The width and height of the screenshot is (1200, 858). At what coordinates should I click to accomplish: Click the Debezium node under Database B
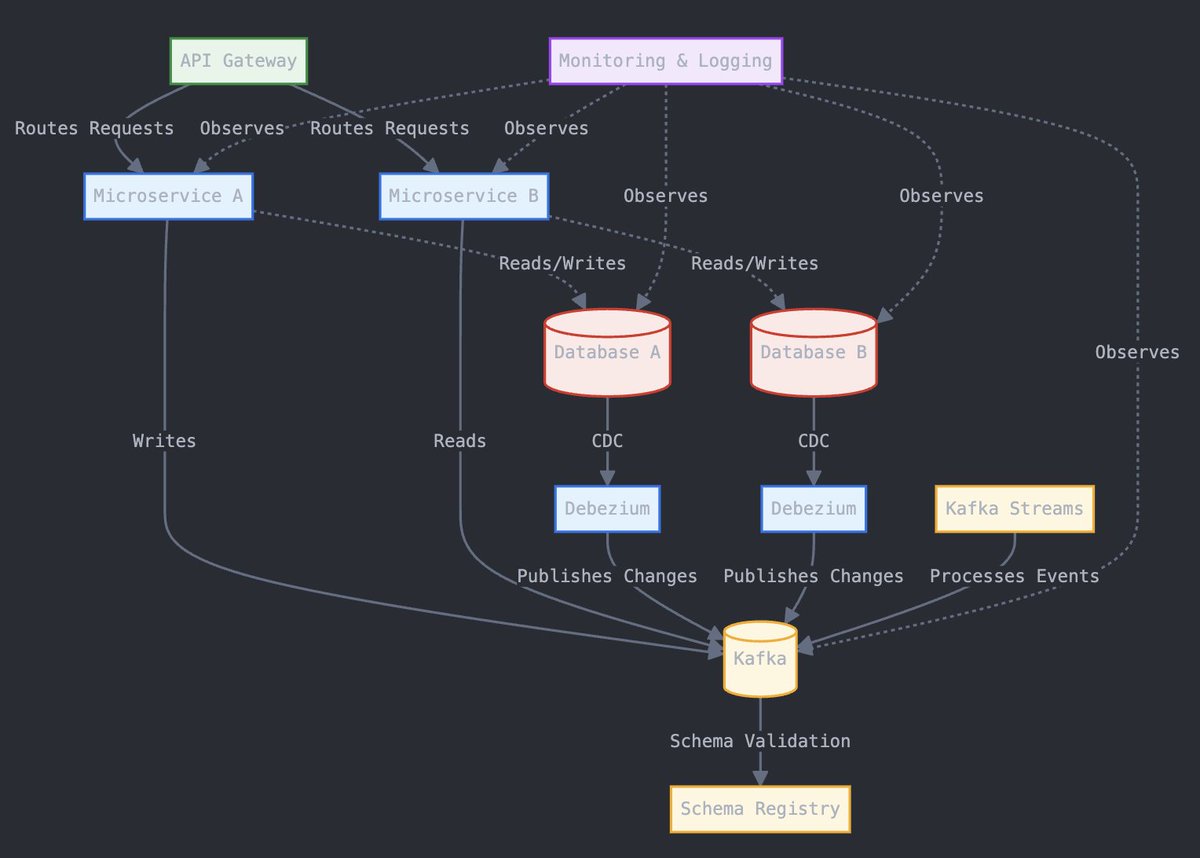pyautogui.click(x=813, y=508)
